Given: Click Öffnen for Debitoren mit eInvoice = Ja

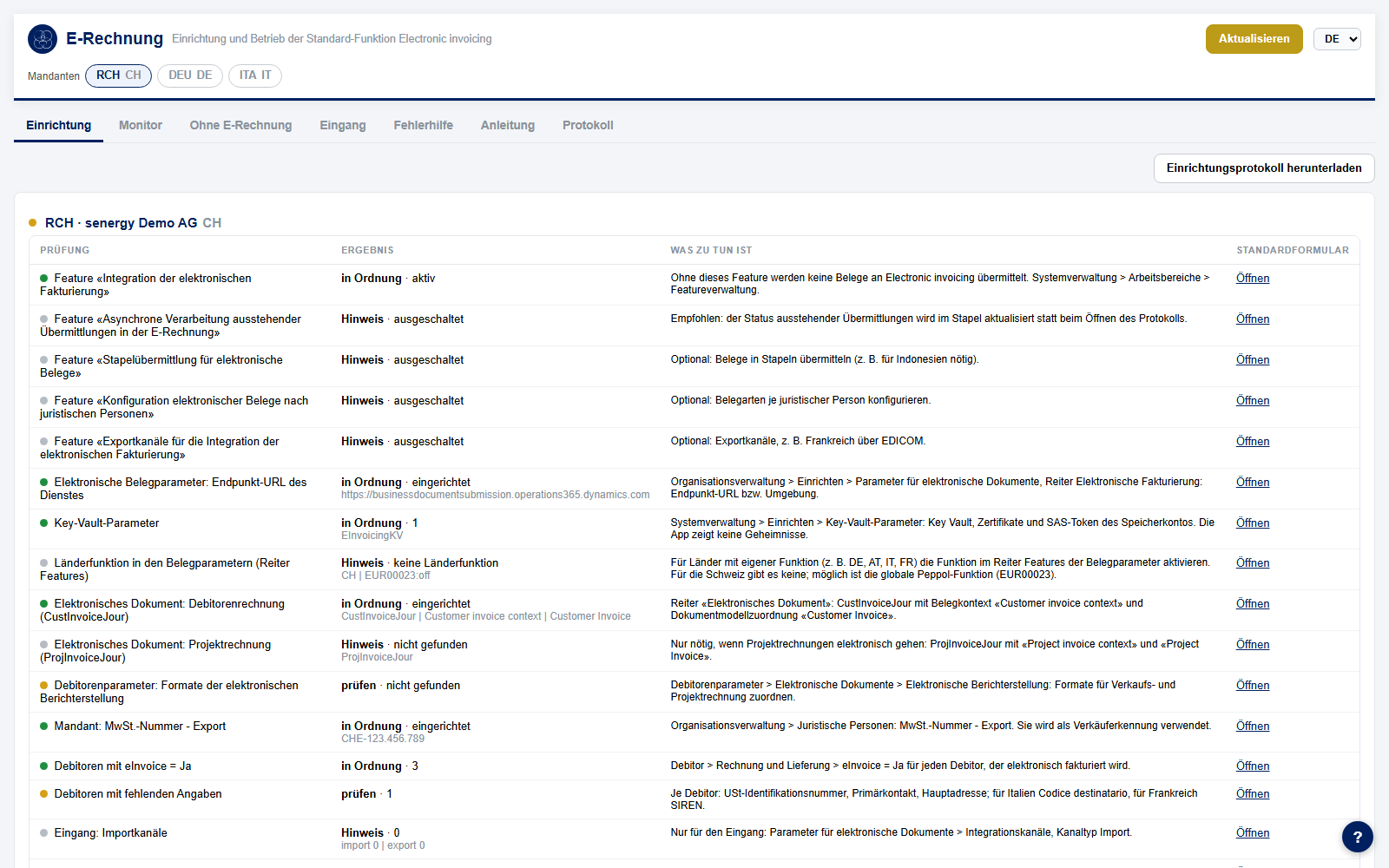Looking at the screenshot, I should [1253, 766].
